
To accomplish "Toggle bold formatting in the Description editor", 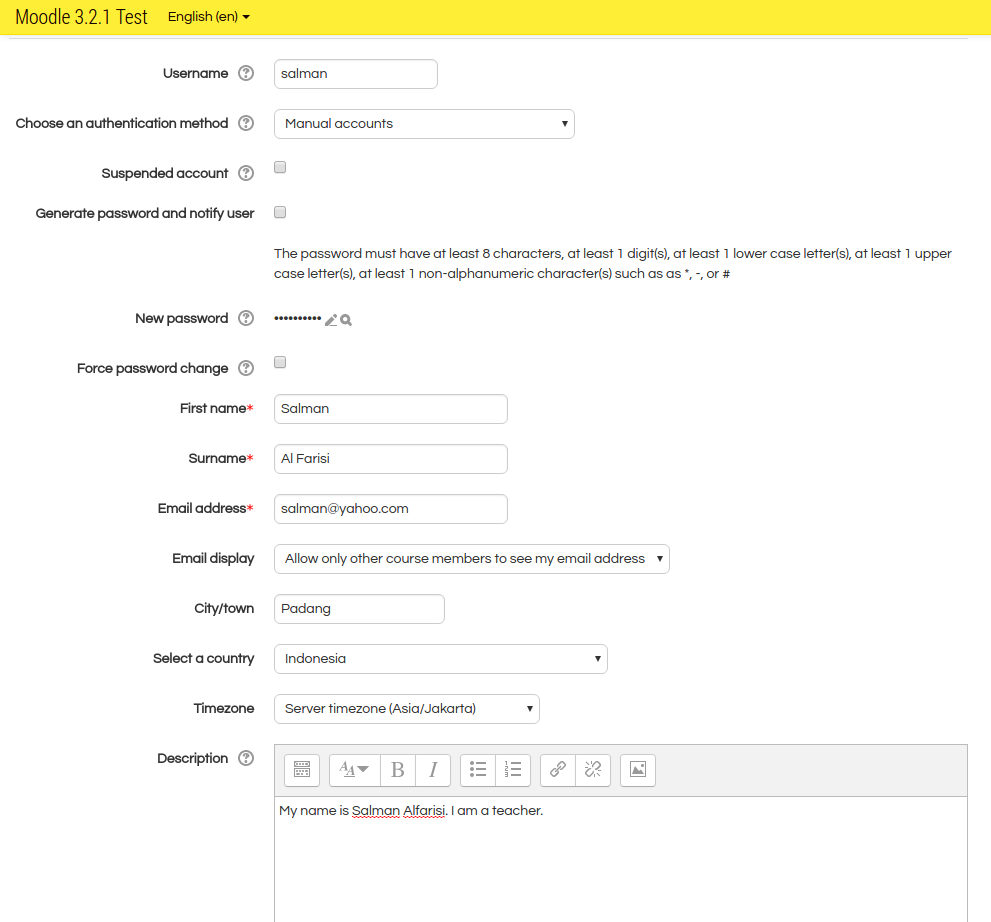I will [x=398, y=770].
